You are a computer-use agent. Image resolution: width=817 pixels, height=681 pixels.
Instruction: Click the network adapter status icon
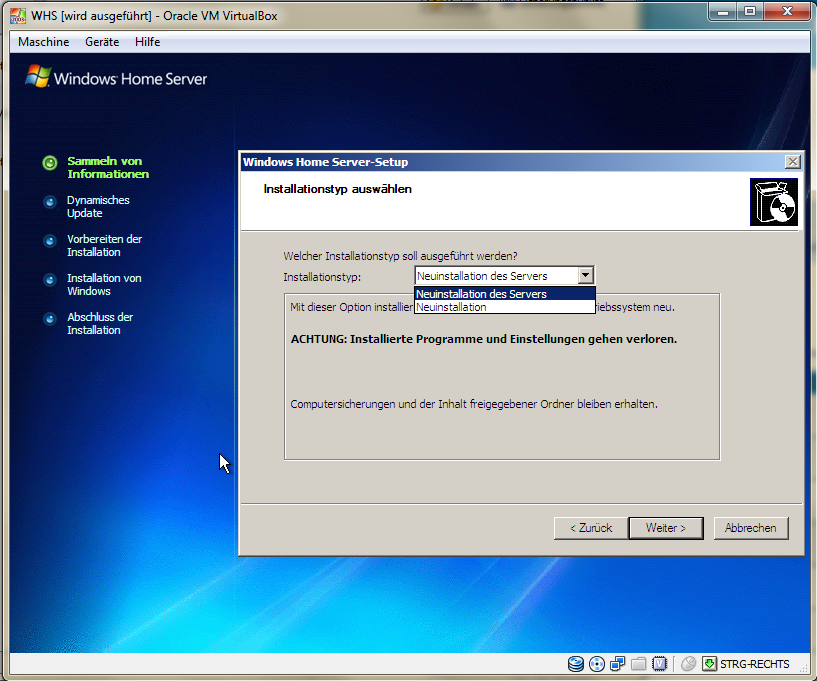[617, 664]
